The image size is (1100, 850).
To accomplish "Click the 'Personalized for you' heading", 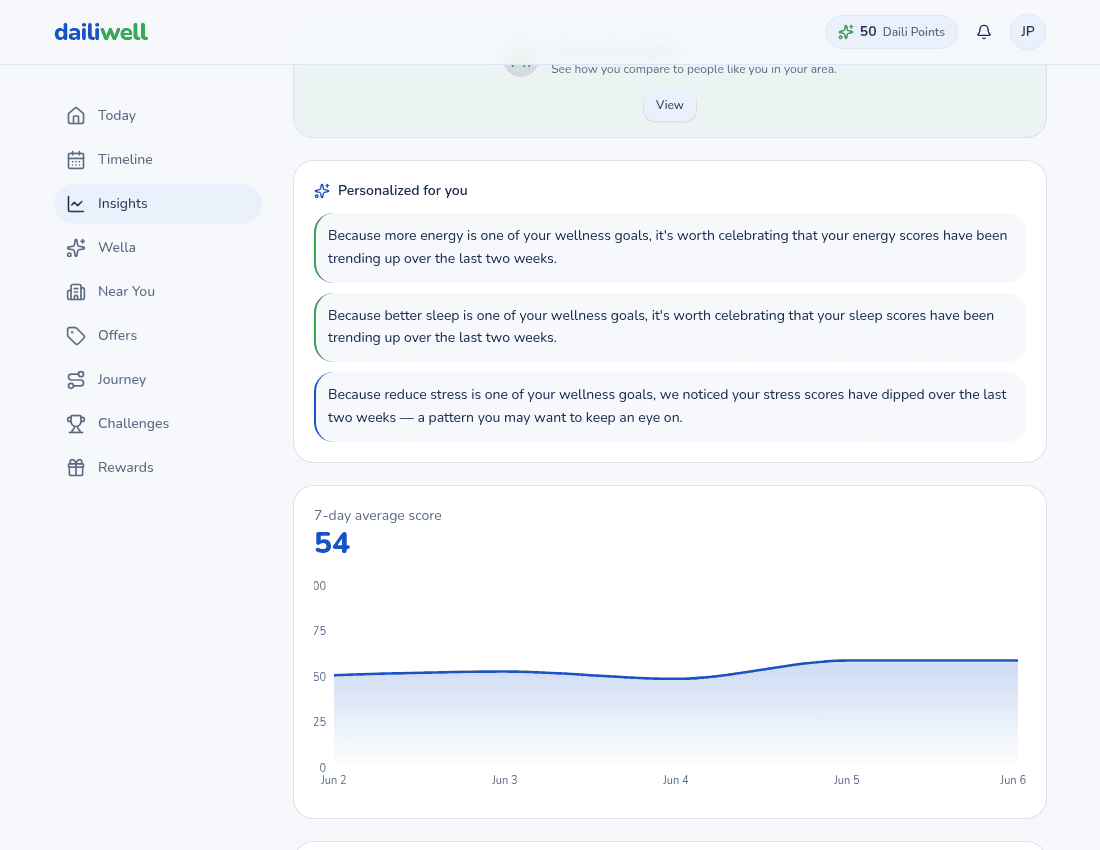I will [x=403, y=191].
